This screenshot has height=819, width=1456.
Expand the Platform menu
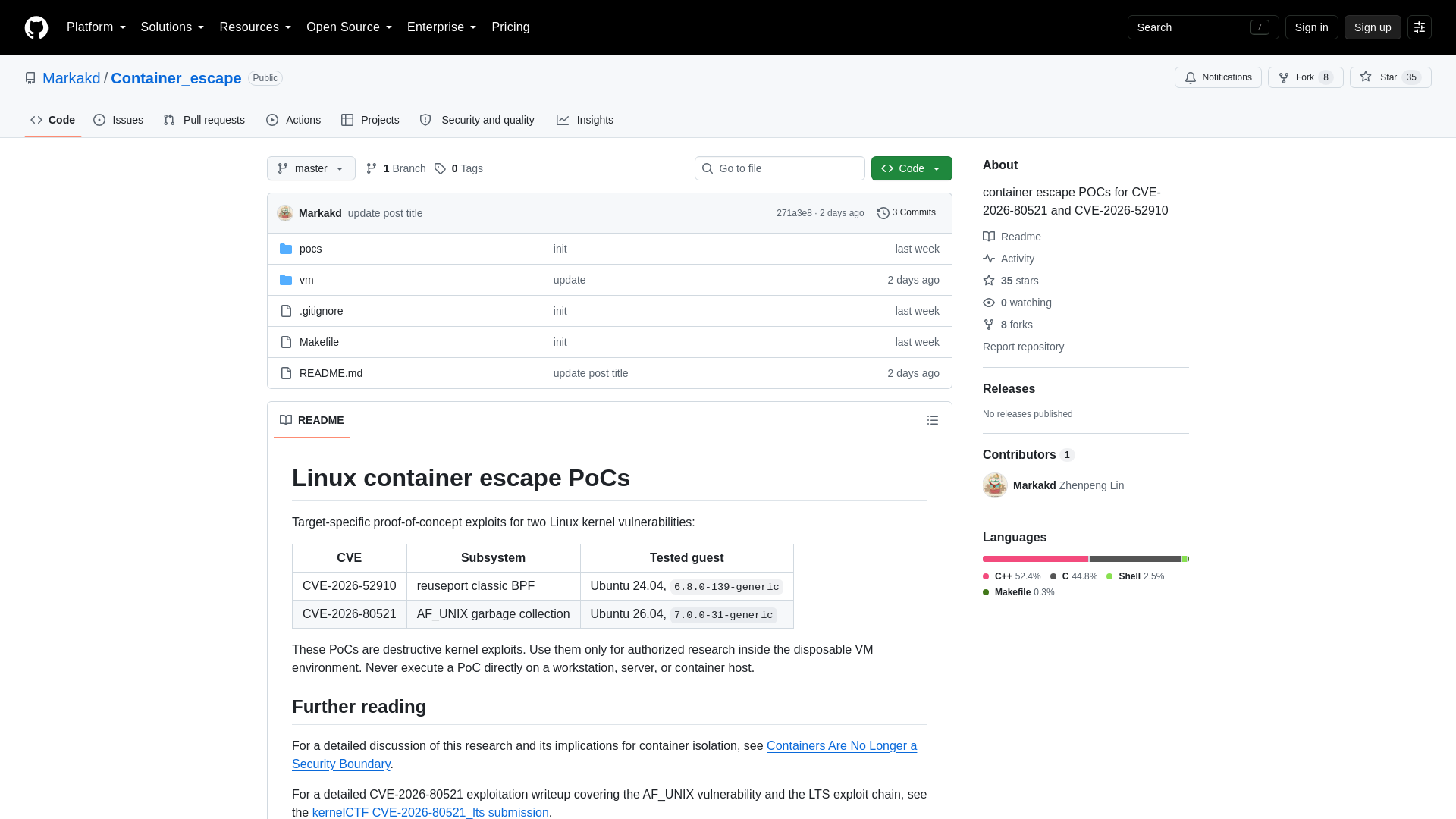point(96,27)
